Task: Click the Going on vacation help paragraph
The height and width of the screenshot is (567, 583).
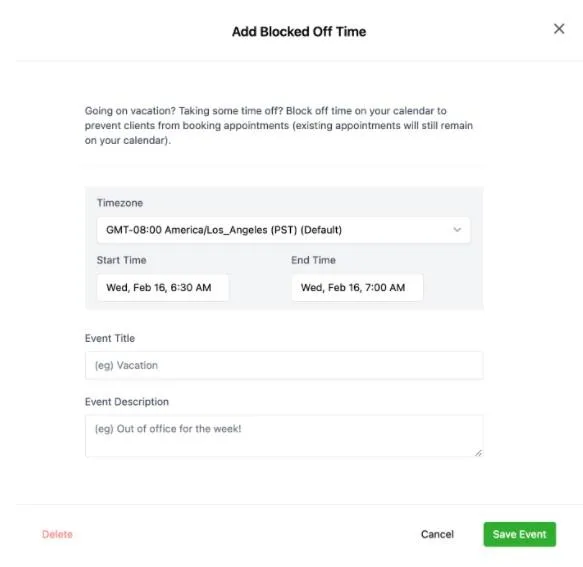Action: tap(279, 126)
